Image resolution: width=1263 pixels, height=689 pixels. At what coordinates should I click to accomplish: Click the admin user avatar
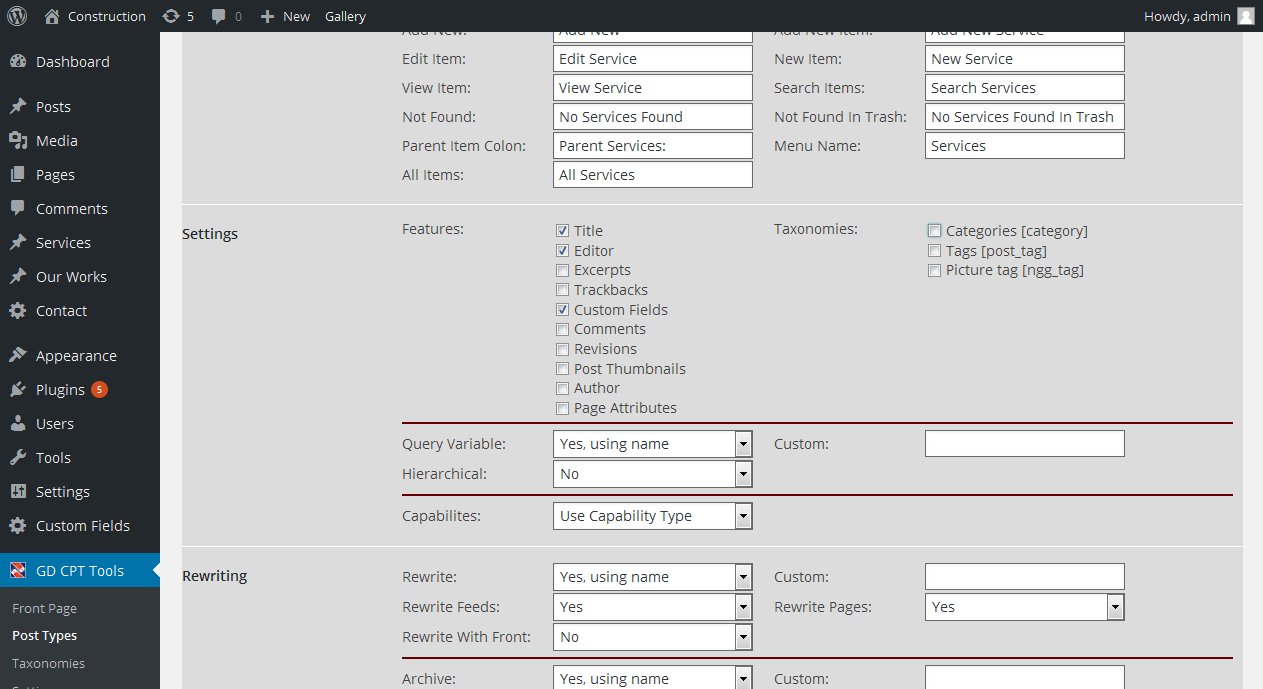click(1245, 16)
